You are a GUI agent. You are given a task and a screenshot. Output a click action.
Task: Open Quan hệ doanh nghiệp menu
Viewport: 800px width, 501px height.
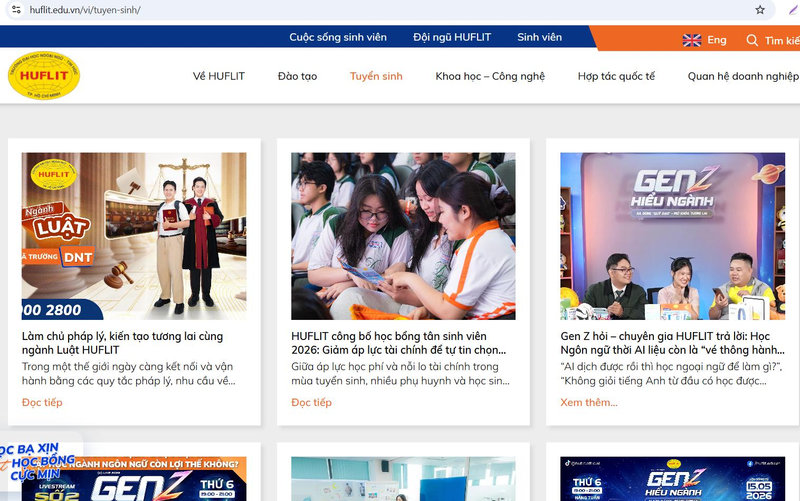pos(743,76)
